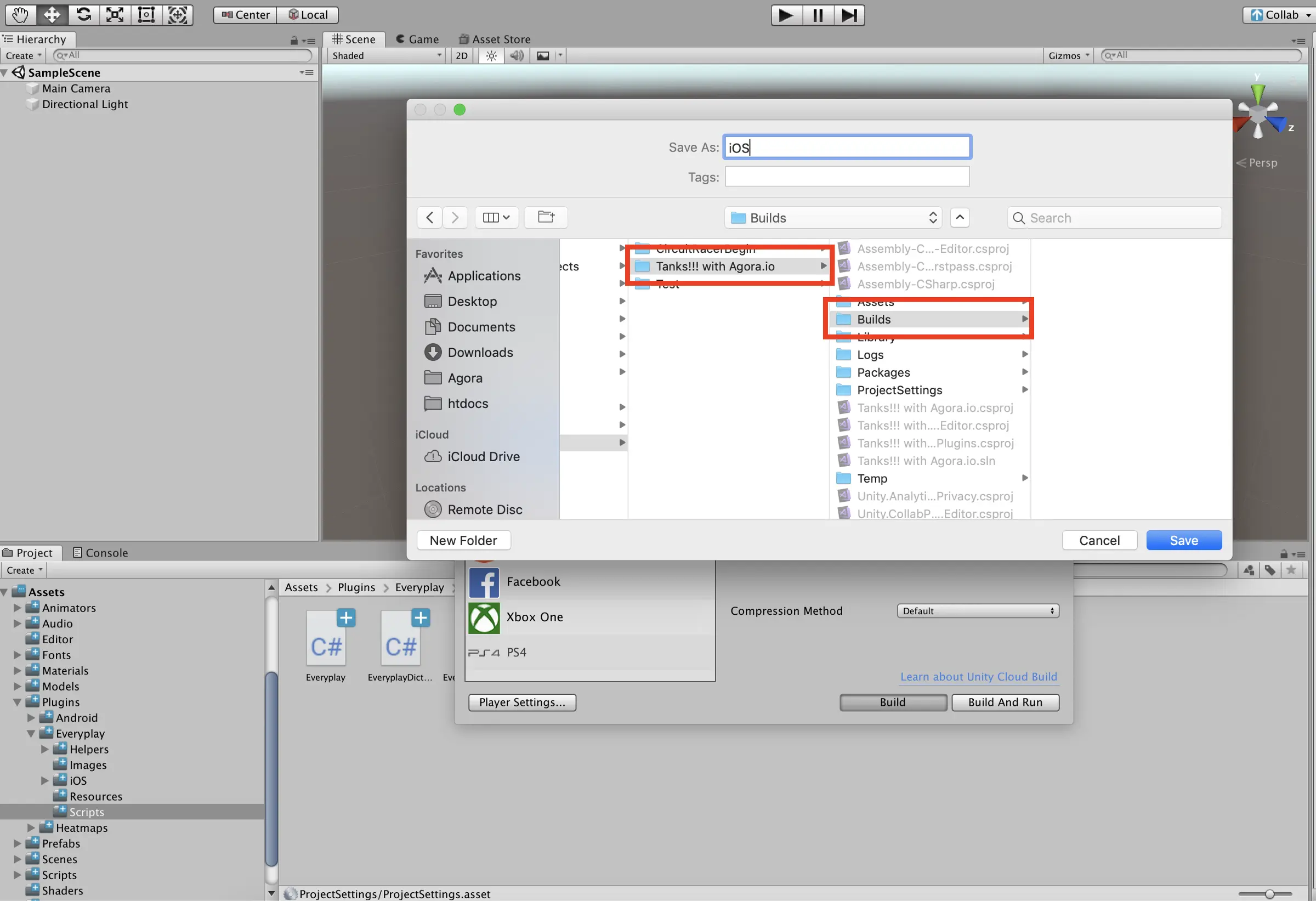This screenshot has width=1316, height=901.
Task: Toggle scene audio speaker icon
Action: (x=516, y=55)
